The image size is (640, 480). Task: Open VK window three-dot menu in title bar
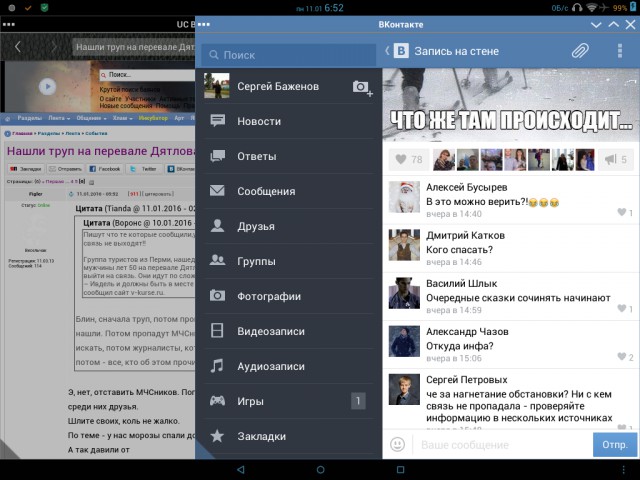[204, 24]
